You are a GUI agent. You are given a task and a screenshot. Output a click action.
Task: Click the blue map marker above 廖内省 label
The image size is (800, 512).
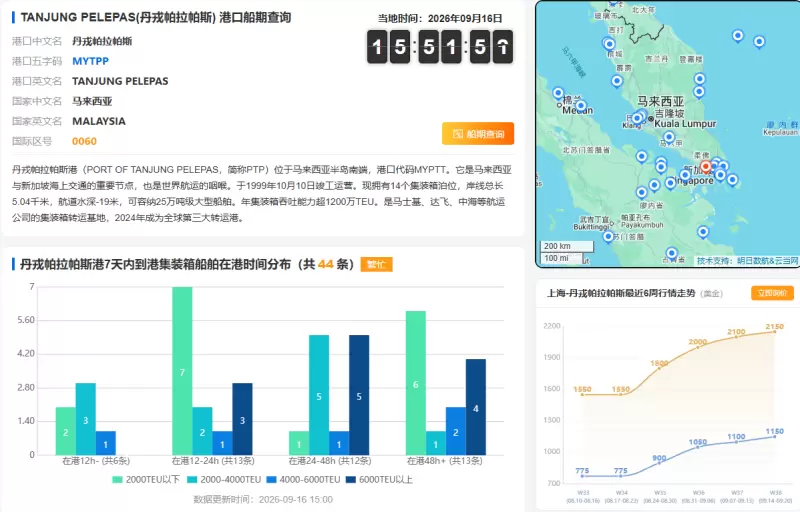(x=641, y=193)
